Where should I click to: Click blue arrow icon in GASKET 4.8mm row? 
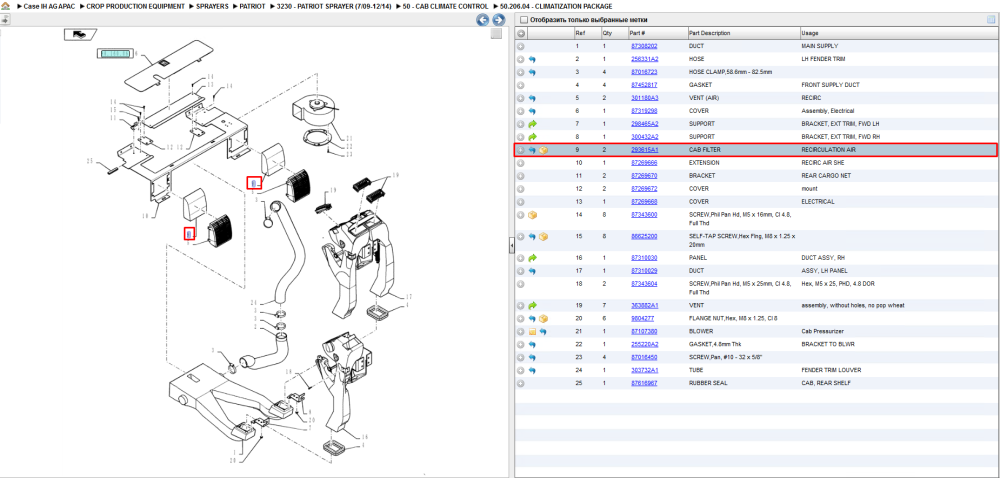point(533,344)
